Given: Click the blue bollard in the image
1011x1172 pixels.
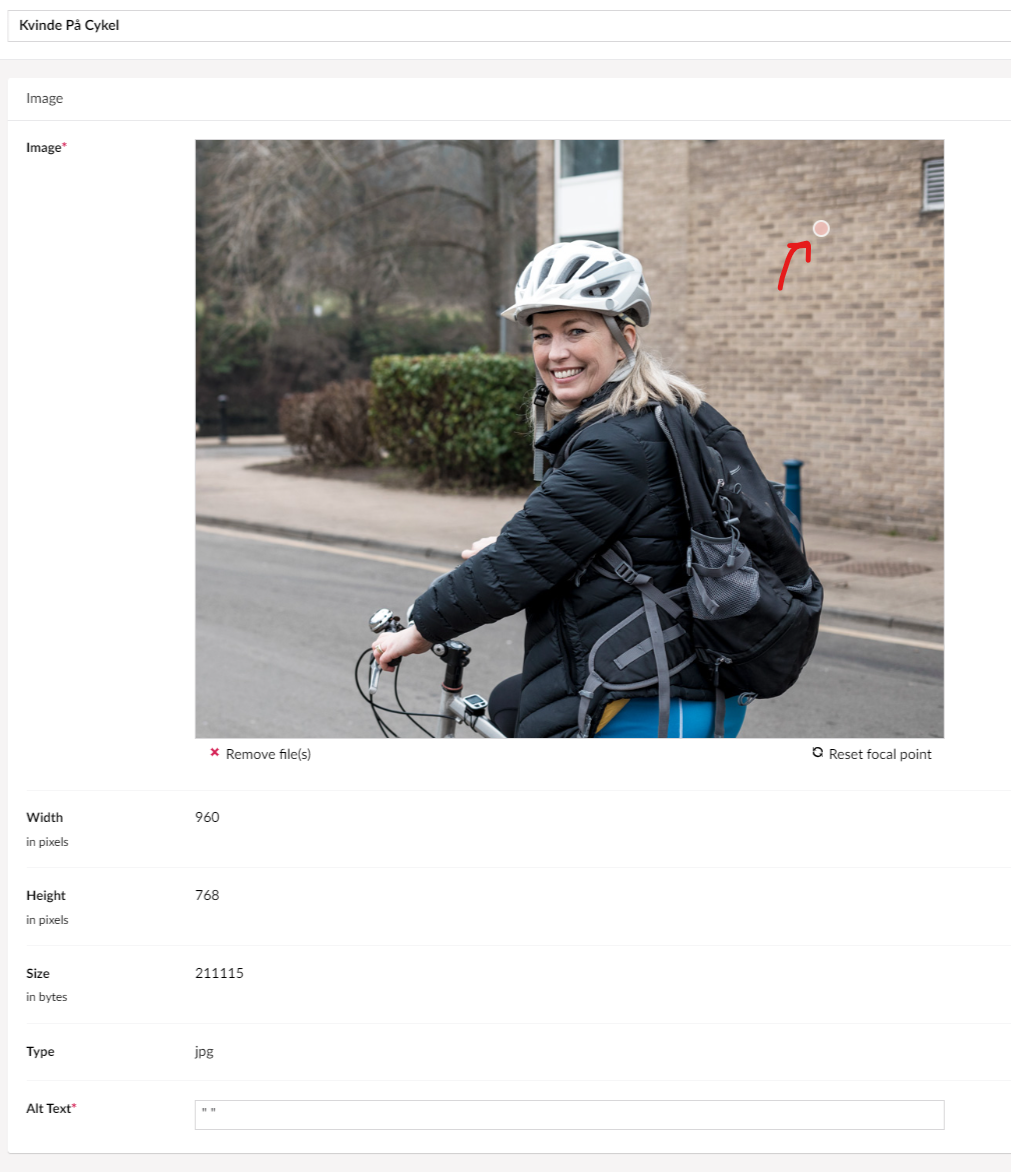Looking at the screenshot, I should pyautogui.click(x=793, y=493).
